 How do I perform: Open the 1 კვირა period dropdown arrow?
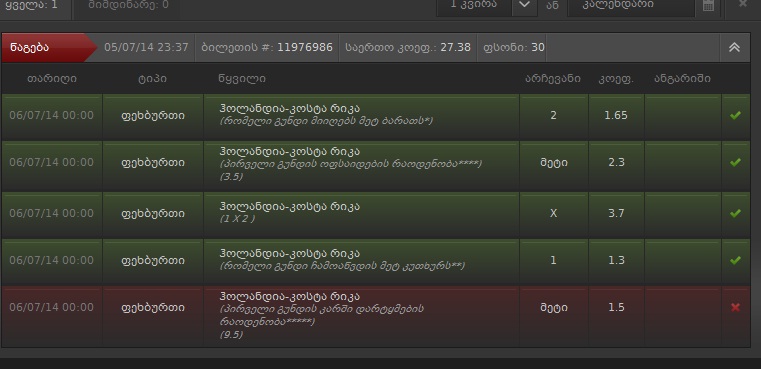pyautogui.click(x=524, y=5)
